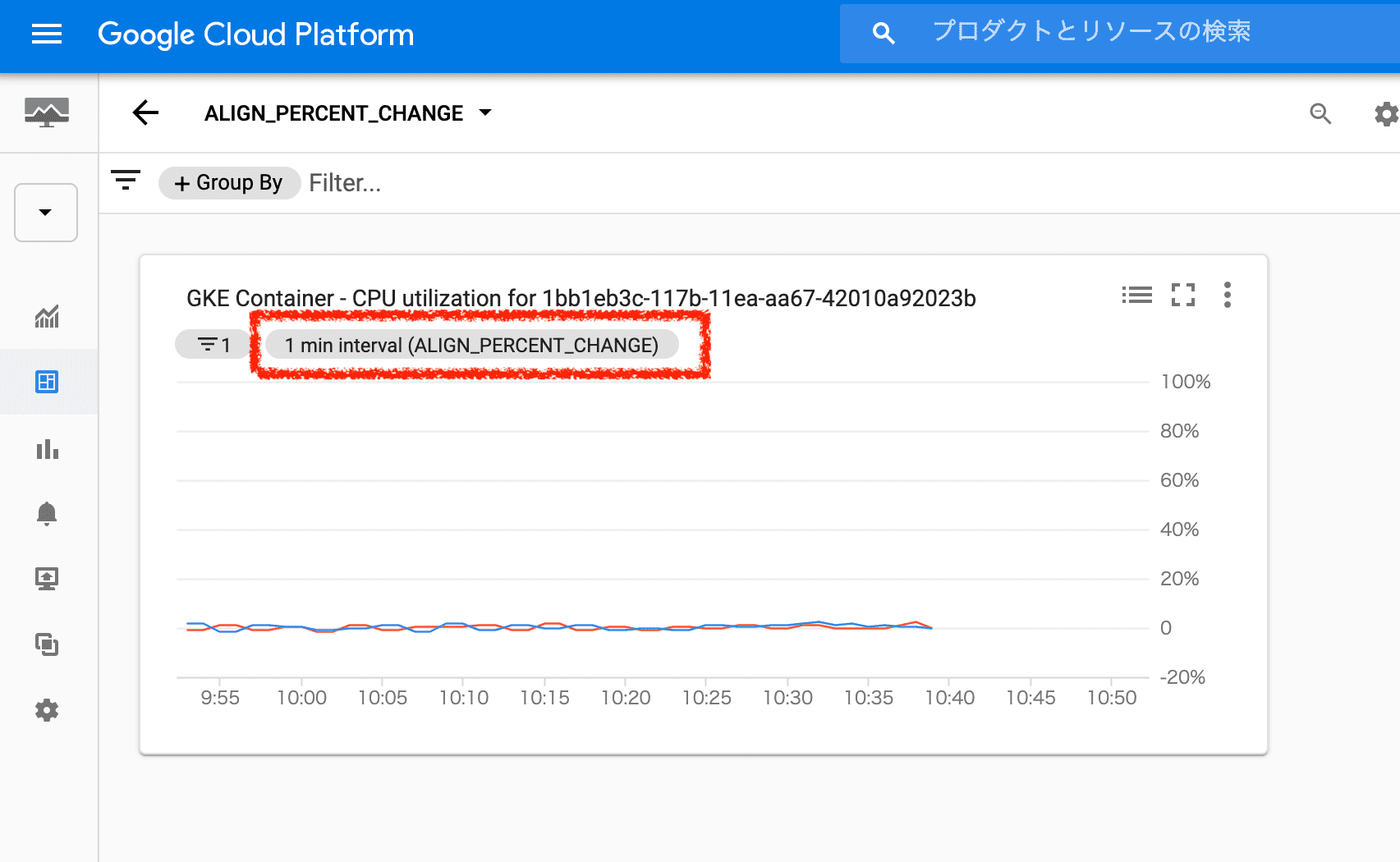Click the 100% y-axis label
Image resolution: width=1400 pixels, height=862 pixels.
click(x=1185, y=382)
